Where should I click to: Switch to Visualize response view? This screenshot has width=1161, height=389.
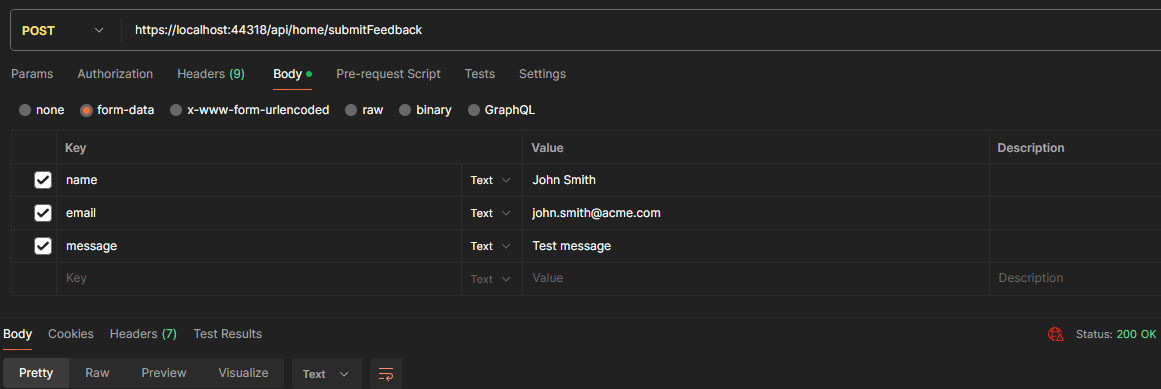point(243,373)
